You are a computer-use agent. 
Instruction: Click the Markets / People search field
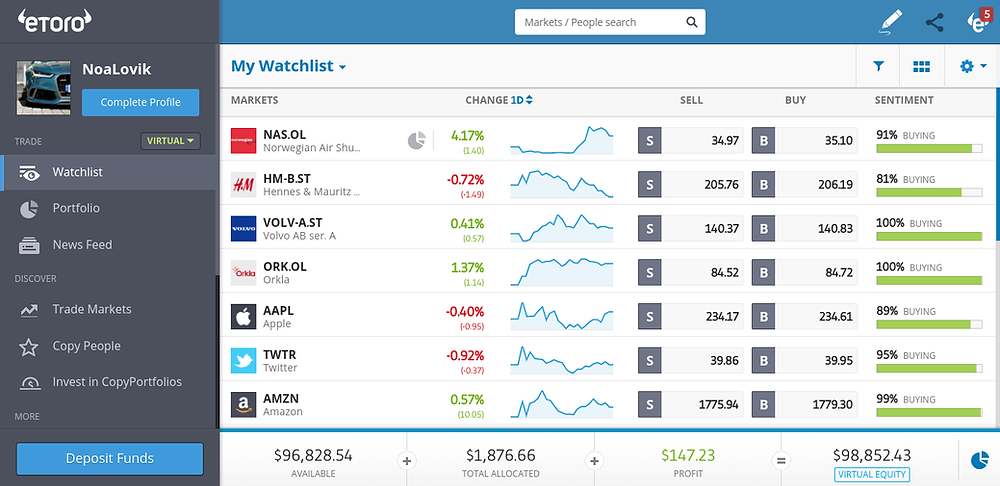pyautogui.click(x=610, y=22)
